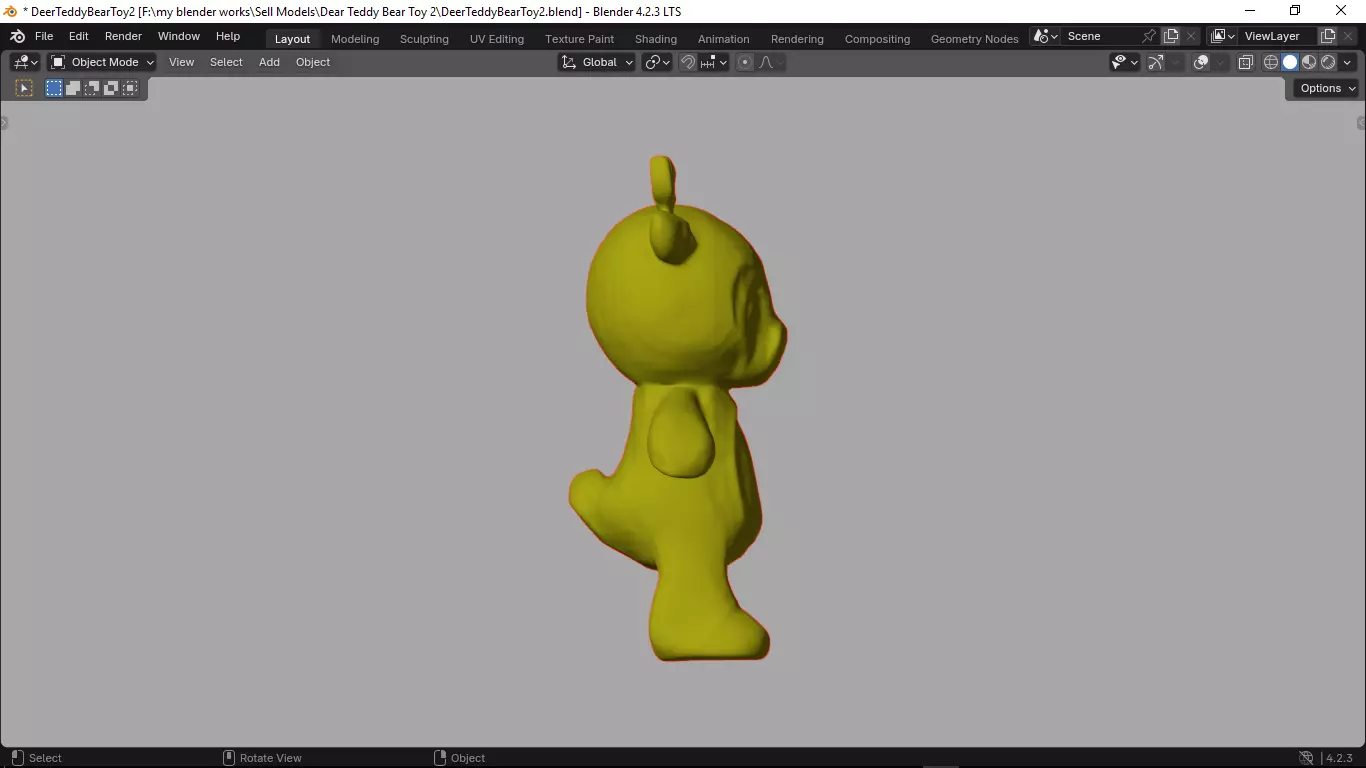
Task: Switch to Solid viewport shading
Action: [x=1290, y=62]
